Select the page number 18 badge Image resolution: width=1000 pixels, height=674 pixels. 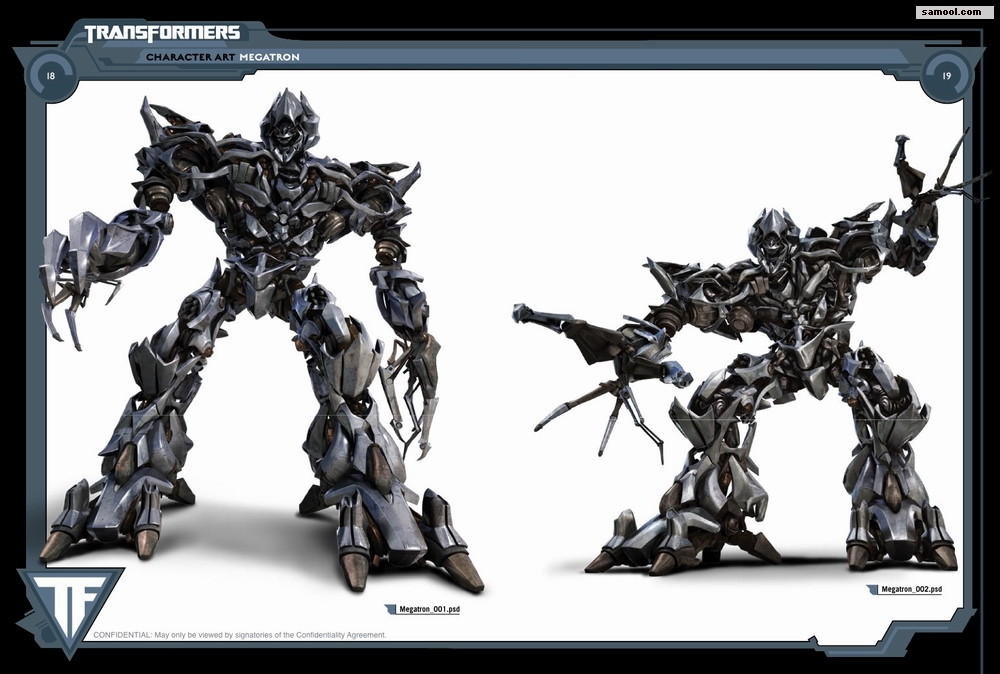coord(50,76)
